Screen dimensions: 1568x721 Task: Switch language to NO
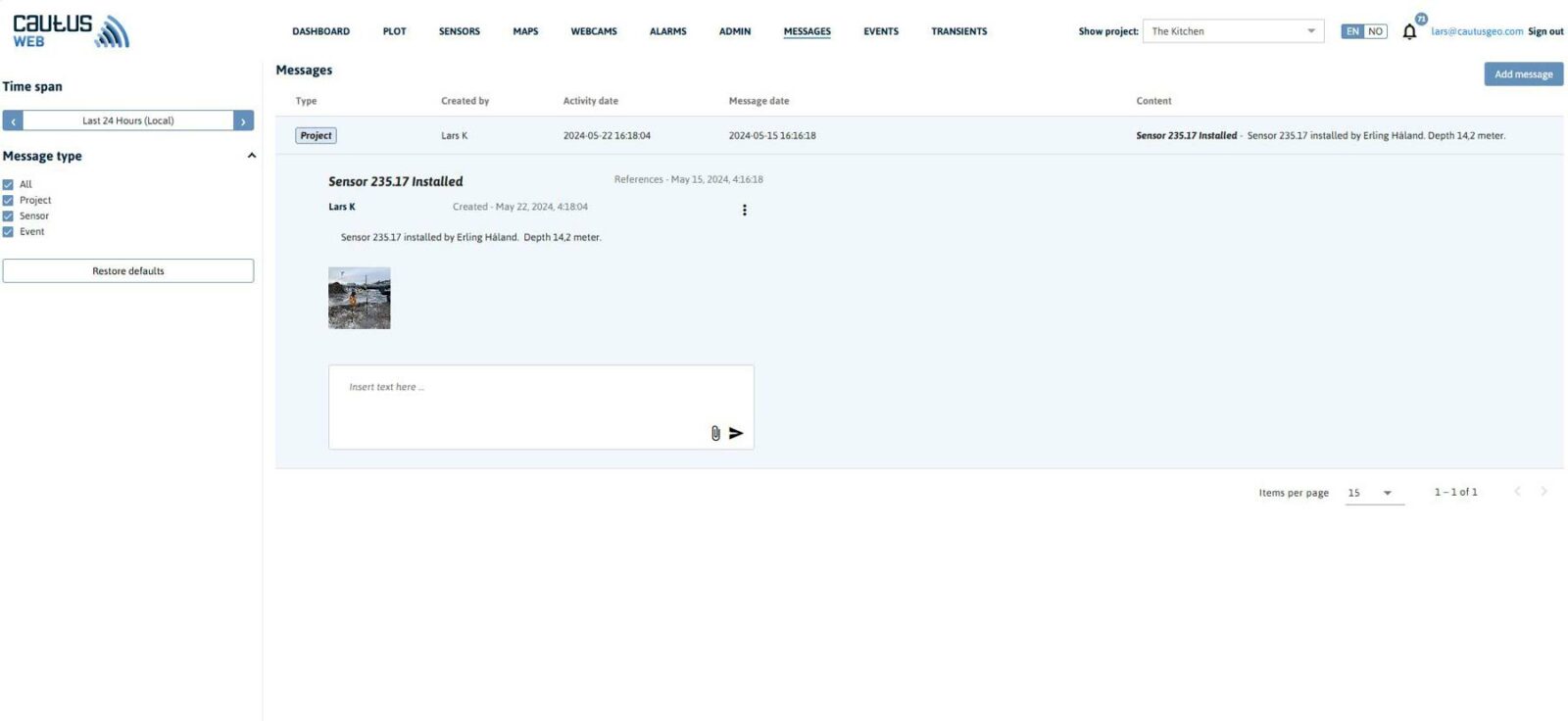click(x=1375, y=31)
